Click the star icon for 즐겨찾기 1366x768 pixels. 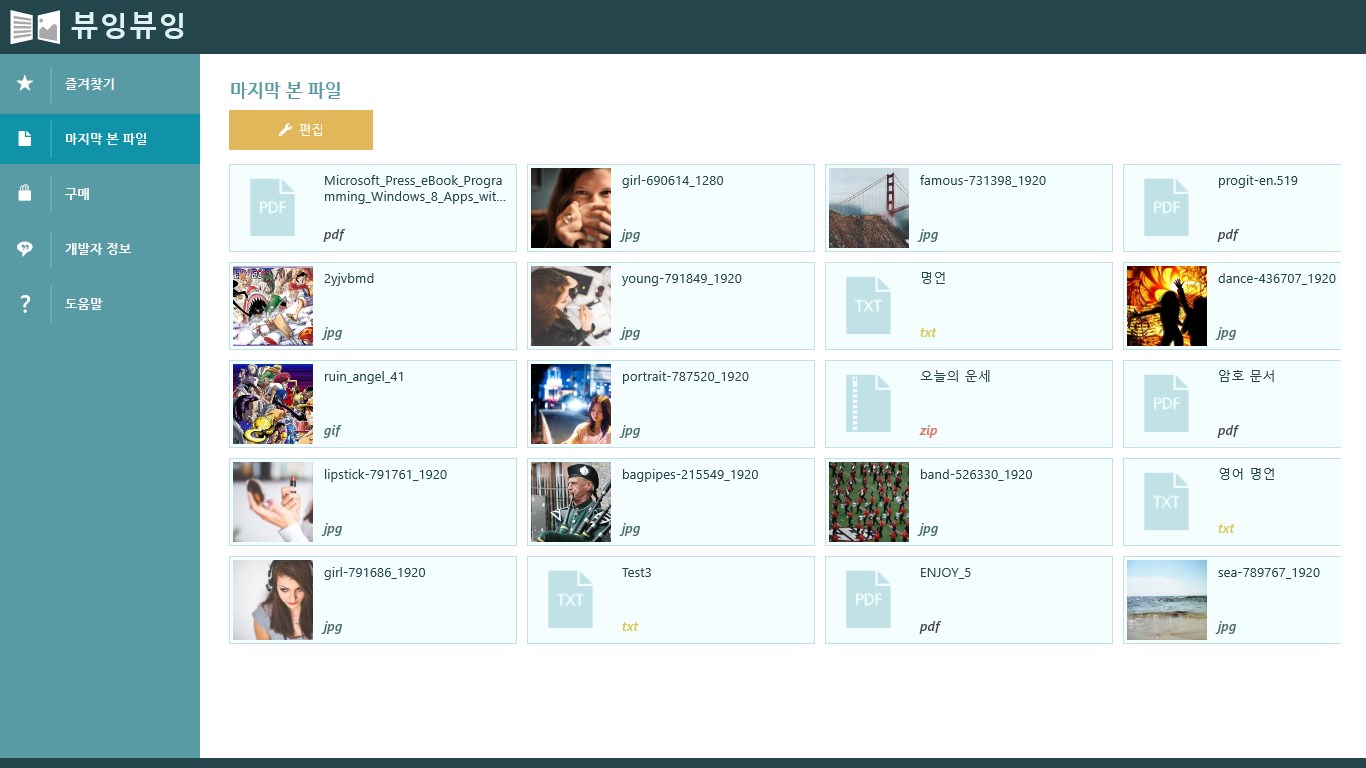click(x=25, y=84)
